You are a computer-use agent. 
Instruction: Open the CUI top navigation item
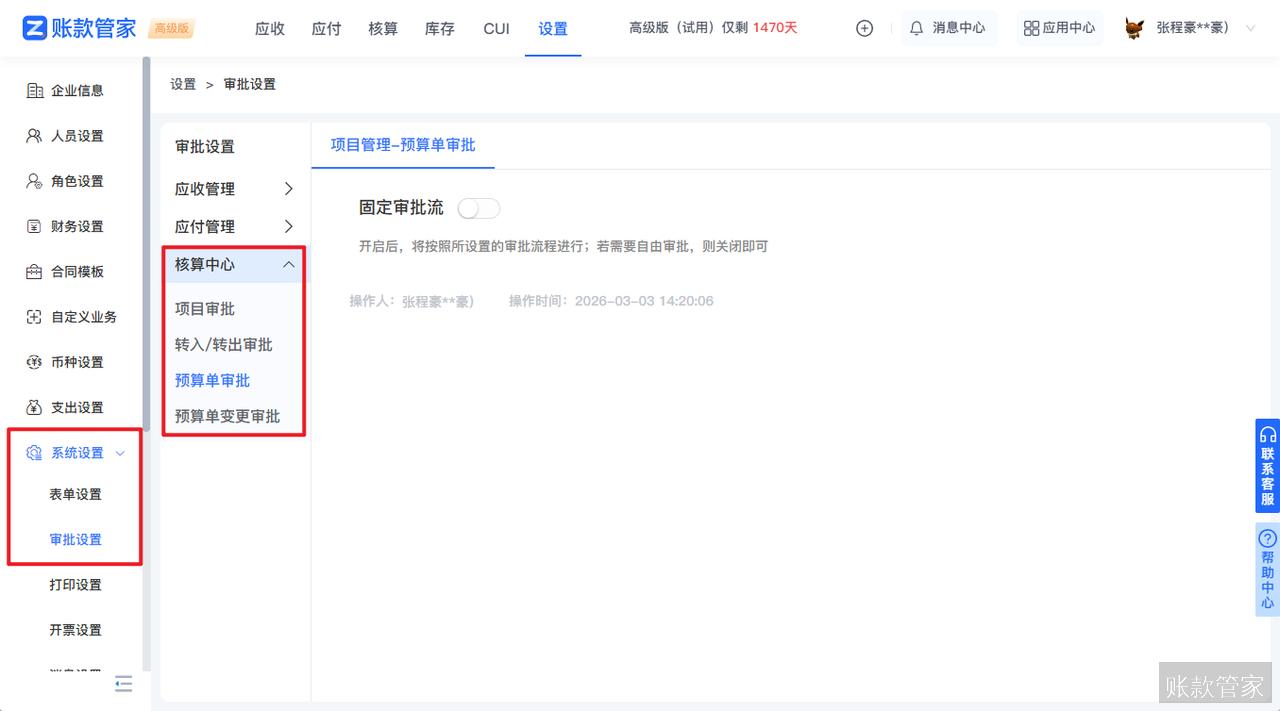click(x=496, y=29)
